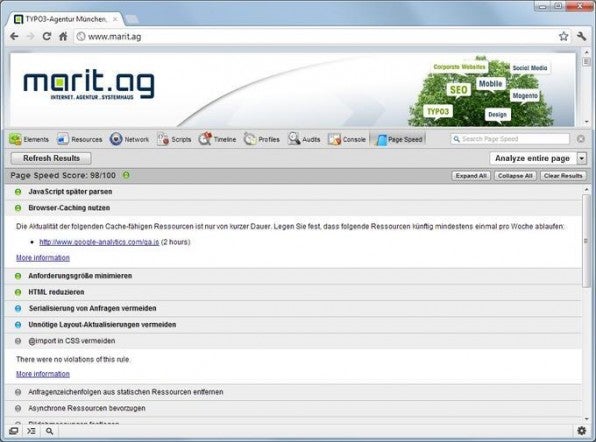Open the Analyze entire page dropdown arrow
This screenshot has width=596, height=442.
coord(582,158)
